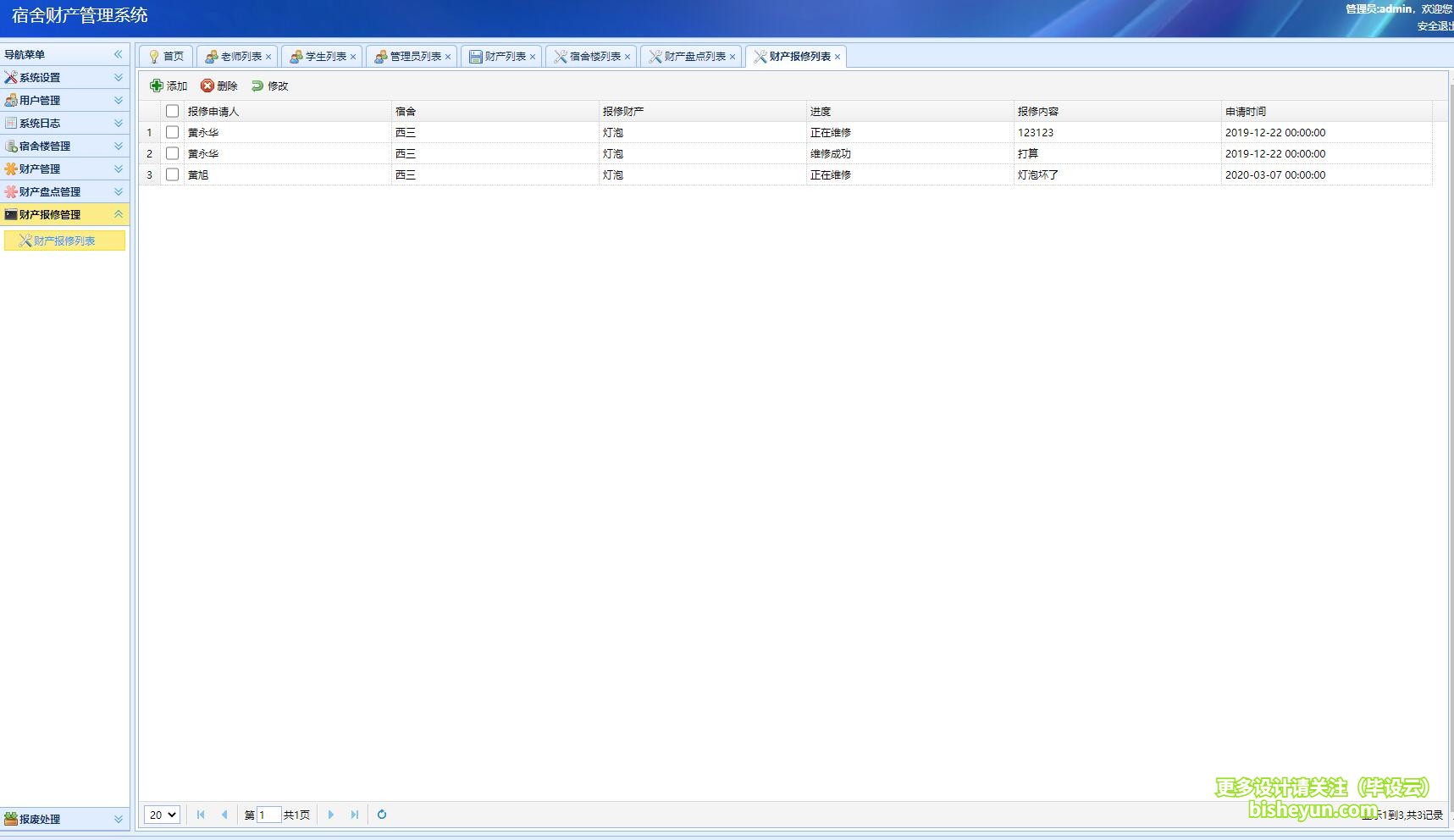This screenshot has width=1454, height=840.
Task: Click the 安全退出 logout link
Action: 1435,26
